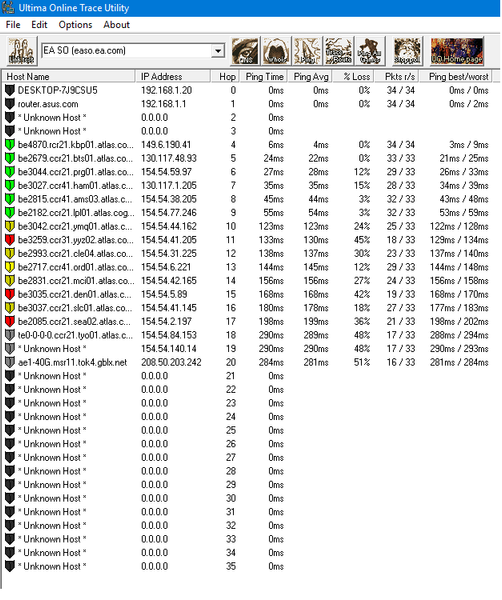Viewport: 502px width, 600px height.
Task: Open the UO Home page banner
Action: tap(457, 51)
